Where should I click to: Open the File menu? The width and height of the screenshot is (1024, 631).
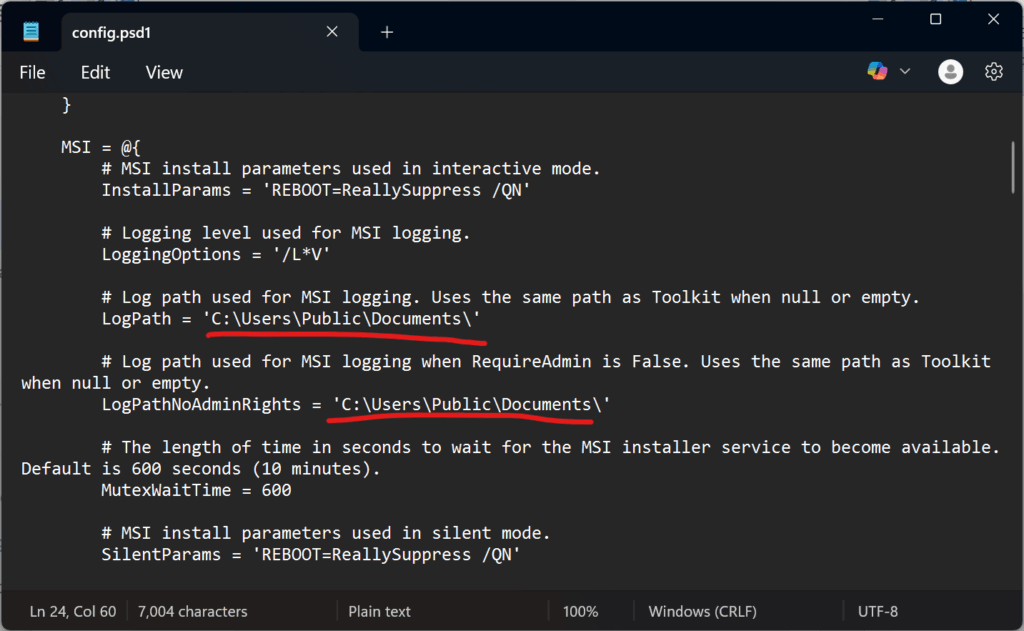coord(32,71)
